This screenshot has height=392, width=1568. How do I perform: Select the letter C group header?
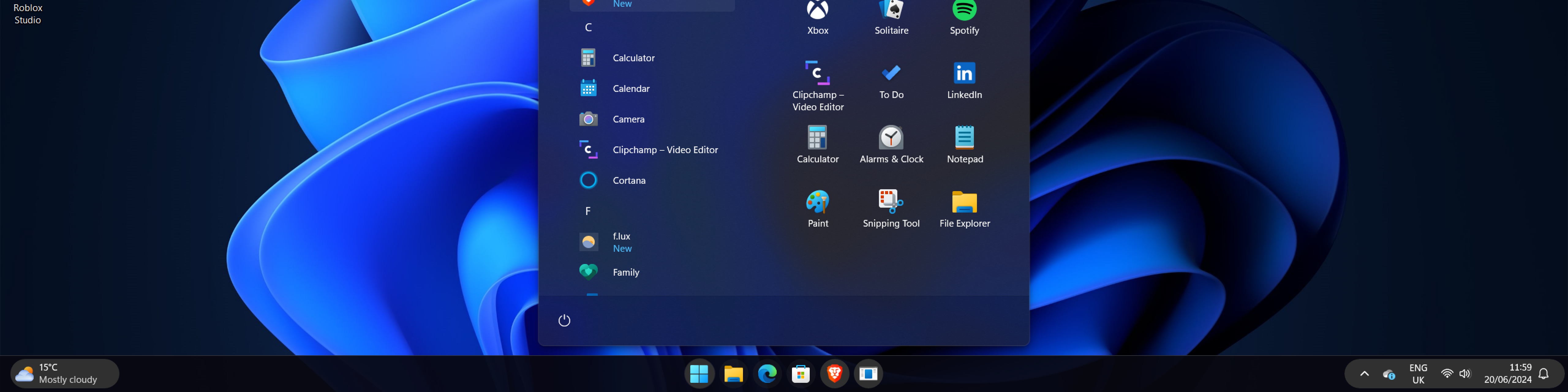click(588, 27)
